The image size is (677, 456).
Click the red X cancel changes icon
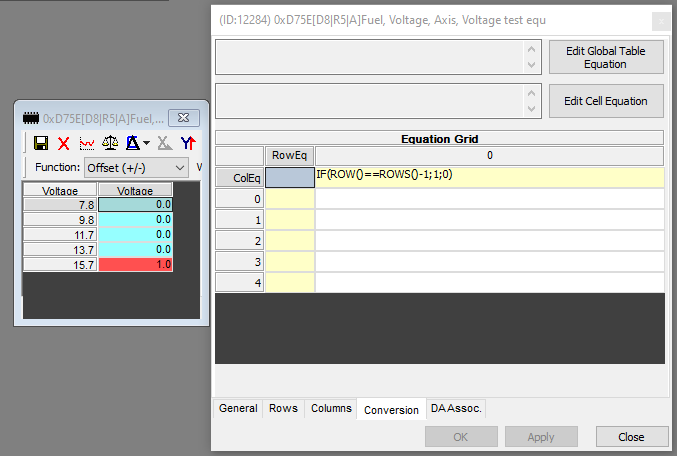pyautogui.click(x=63, y=143)
